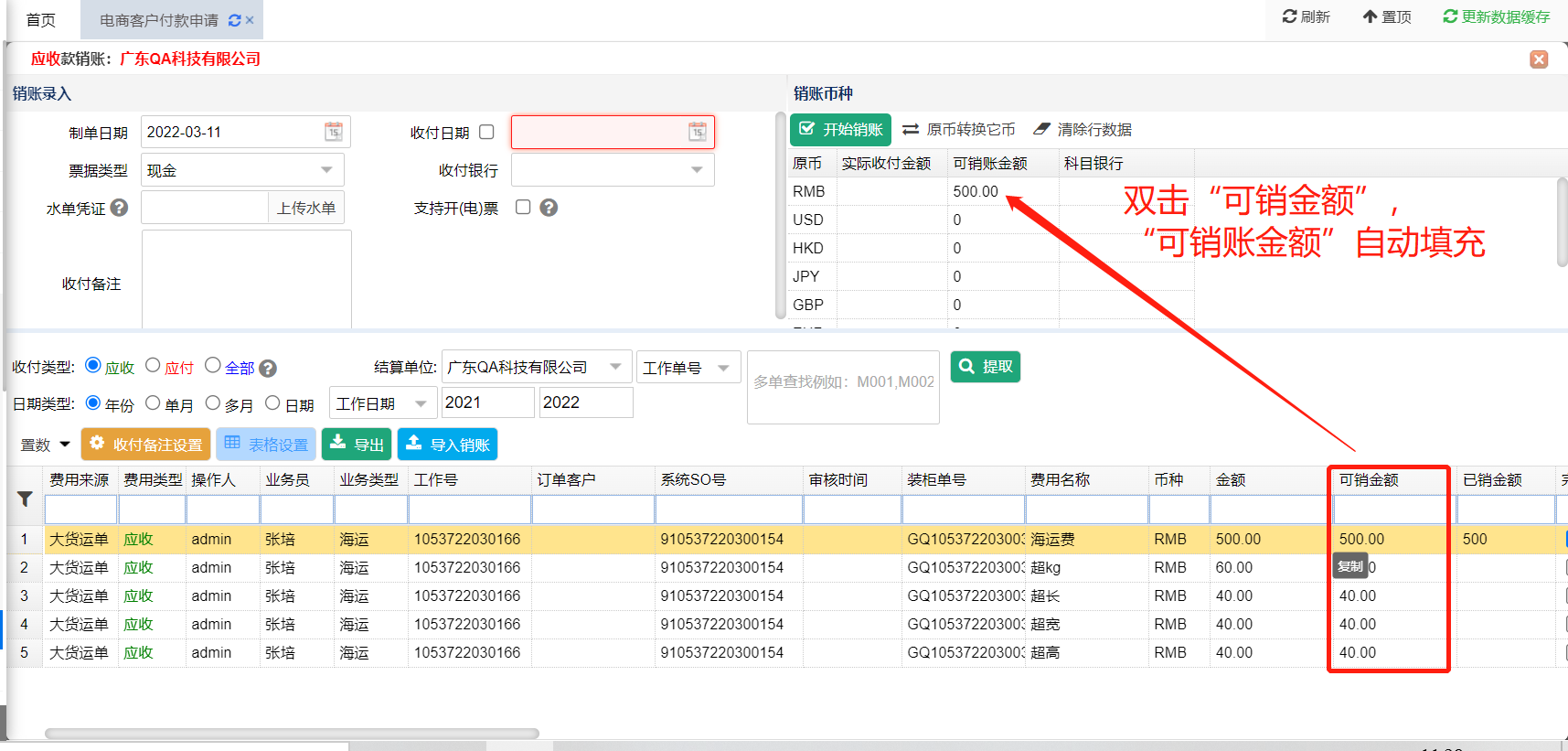Click the 开始销账 button
Viewport: 1568px width, 751px height.
pos(840,130)
